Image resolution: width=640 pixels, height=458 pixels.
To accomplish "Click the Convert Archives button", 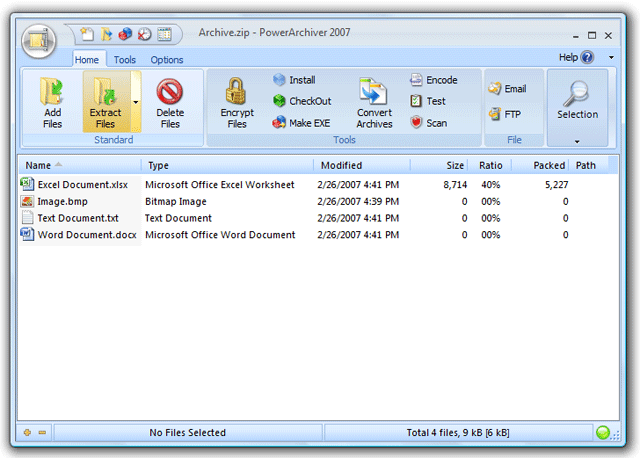I will click(374, 102).
